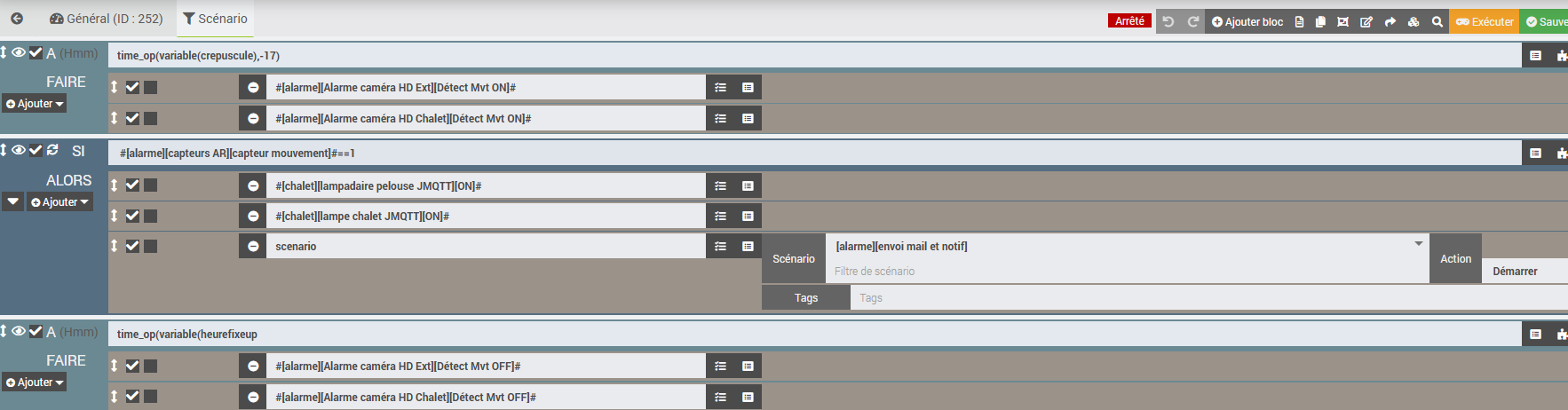Click the export share arrow icon
The height and width of the screenshot is (410, 1568).
[x=1390, y=21]
